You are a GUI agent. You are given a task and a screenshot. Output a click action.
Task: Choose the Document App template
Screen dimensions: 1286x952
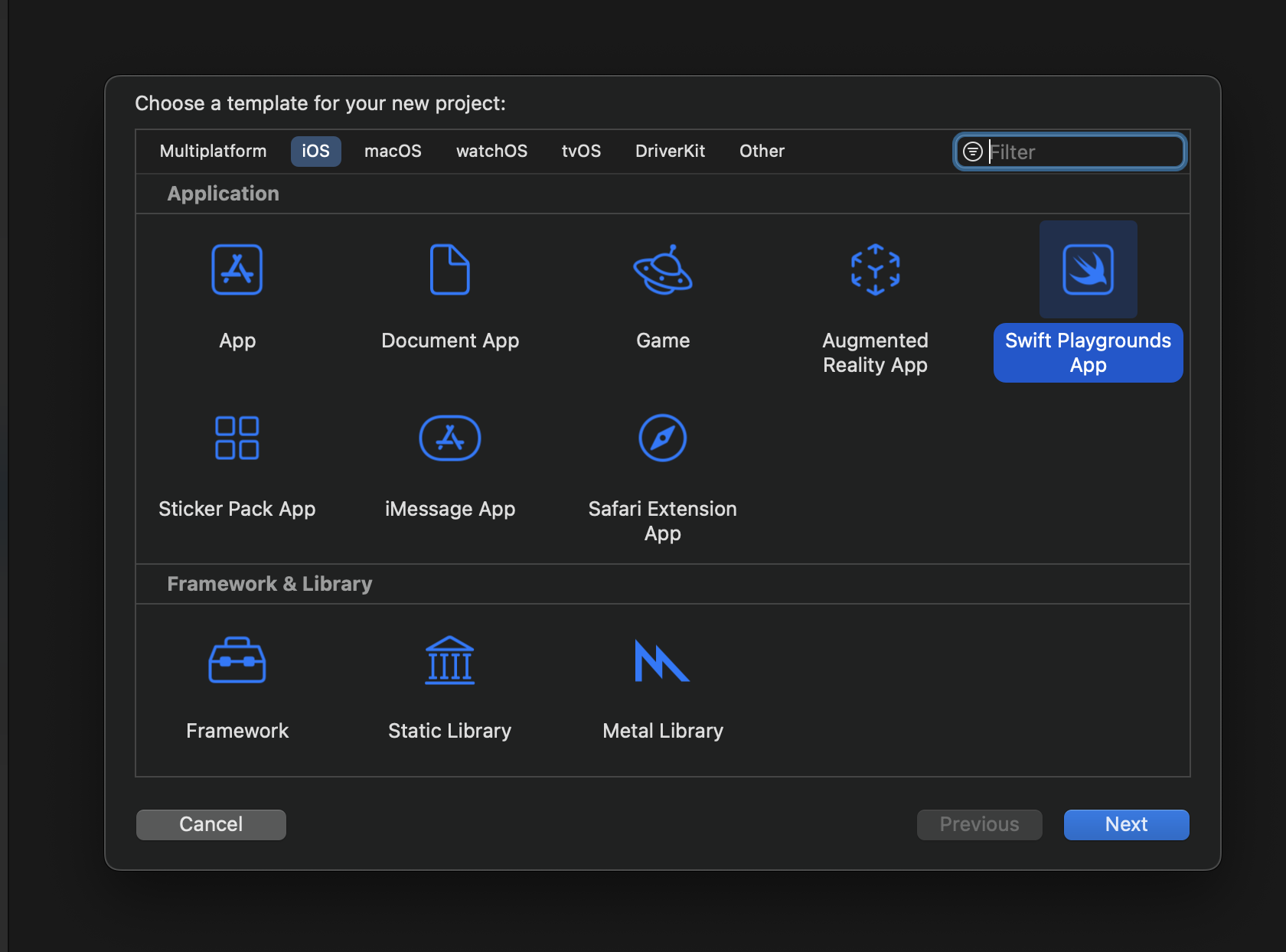pos(449,270)
